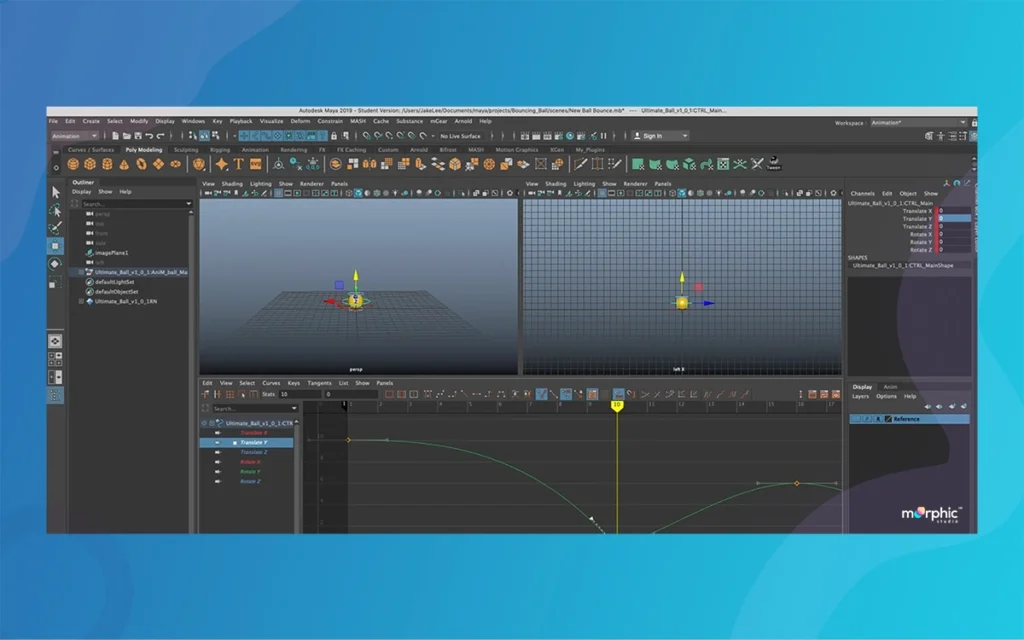Create a polygon cube from the shelf
Image resolution: width=1024 pixels, height=640 pixels.
90,164
